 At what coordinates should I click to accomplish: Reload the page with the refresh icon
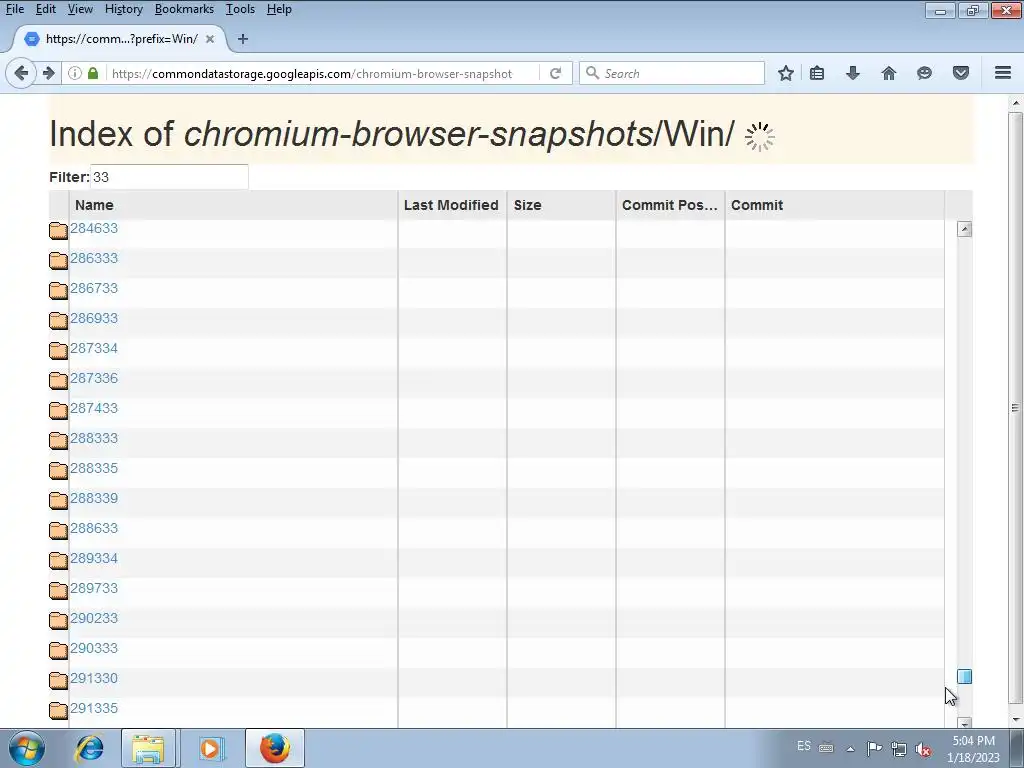(555, 73)
